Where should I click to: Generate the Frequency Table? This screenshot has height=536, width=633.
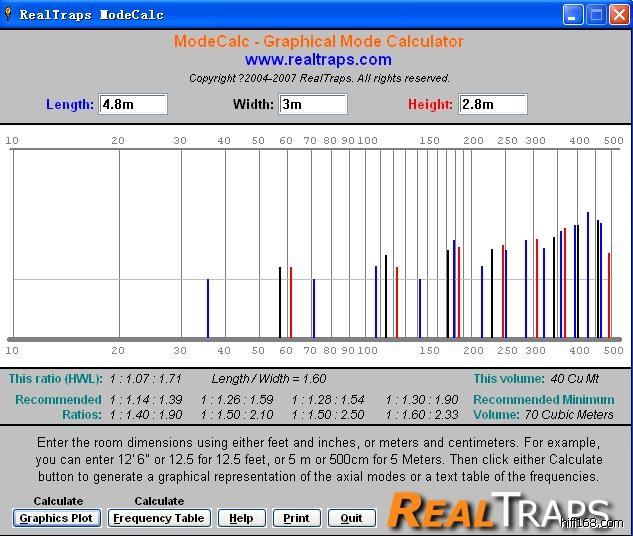point(160,518)
